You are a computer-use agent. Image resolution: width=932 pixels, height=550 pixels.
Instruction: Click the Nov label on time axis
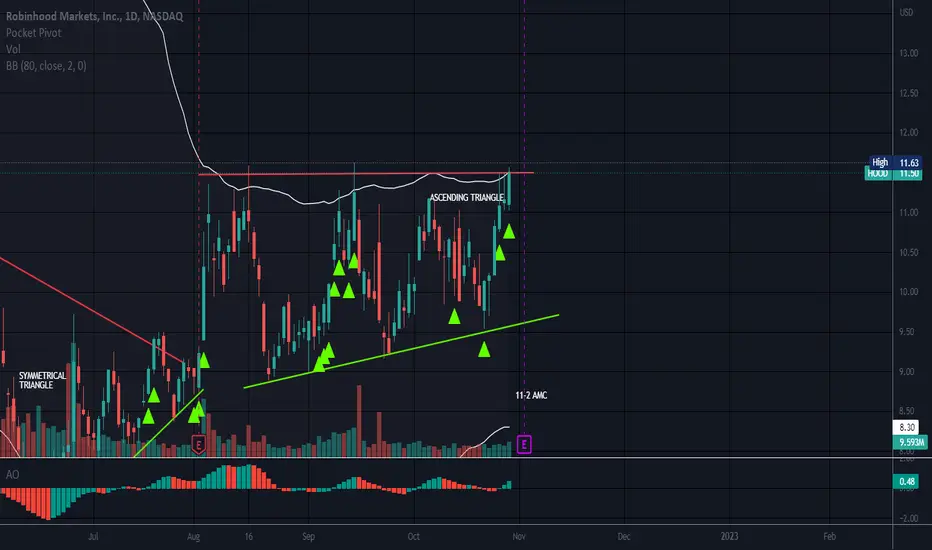coord(519,536)
